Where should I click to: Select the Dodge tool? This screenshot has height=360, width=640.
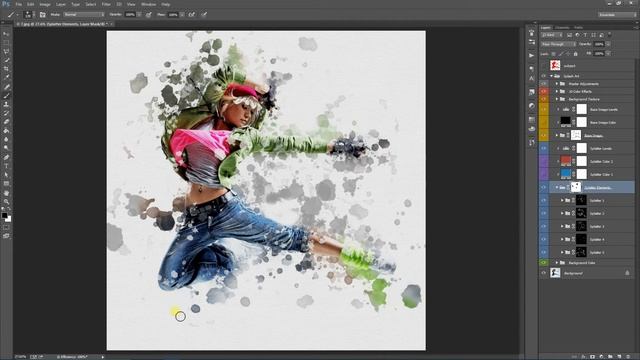6,148
